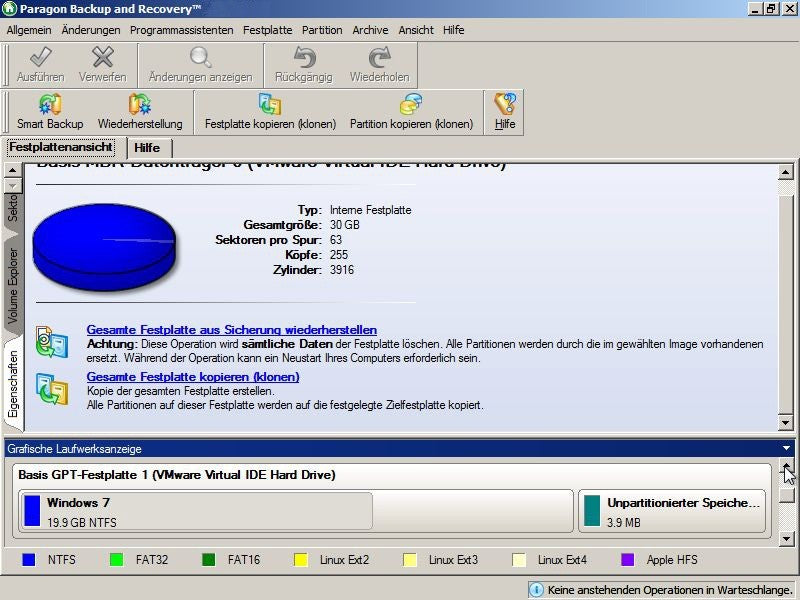Click the Ausführen checkmark icon
The height and width of the screenshot is (600, 800).
(41, 57)
